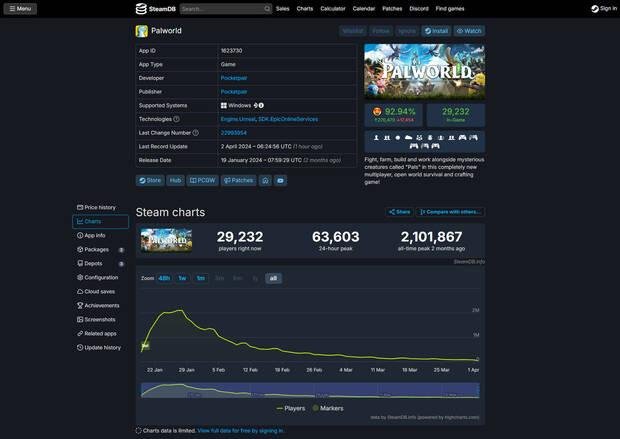Open the Cloud saves sidebar tab
620x439 pixels.
pos(100,291)
